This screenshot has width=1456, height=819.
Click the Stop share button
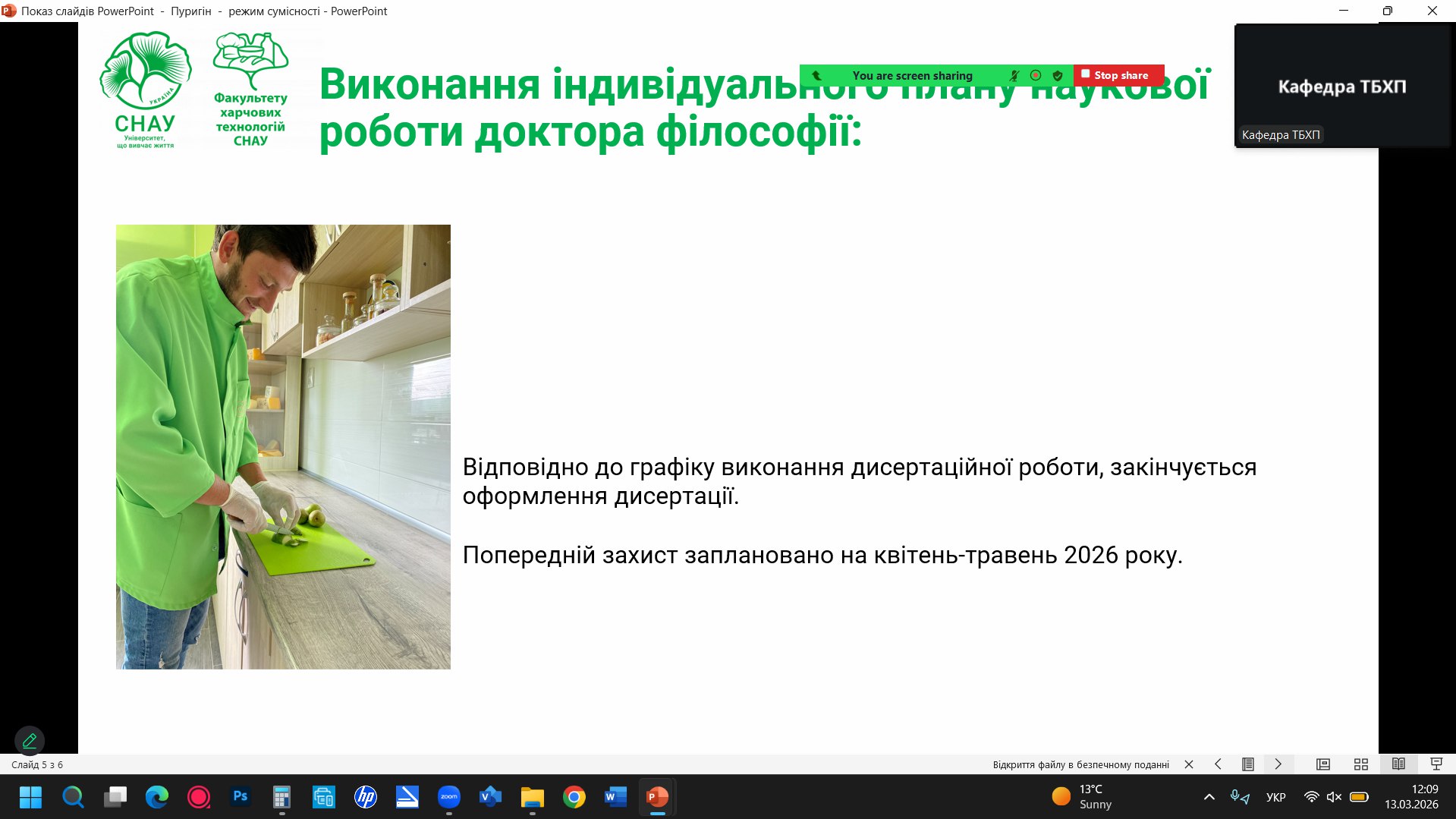(1118, 75)
